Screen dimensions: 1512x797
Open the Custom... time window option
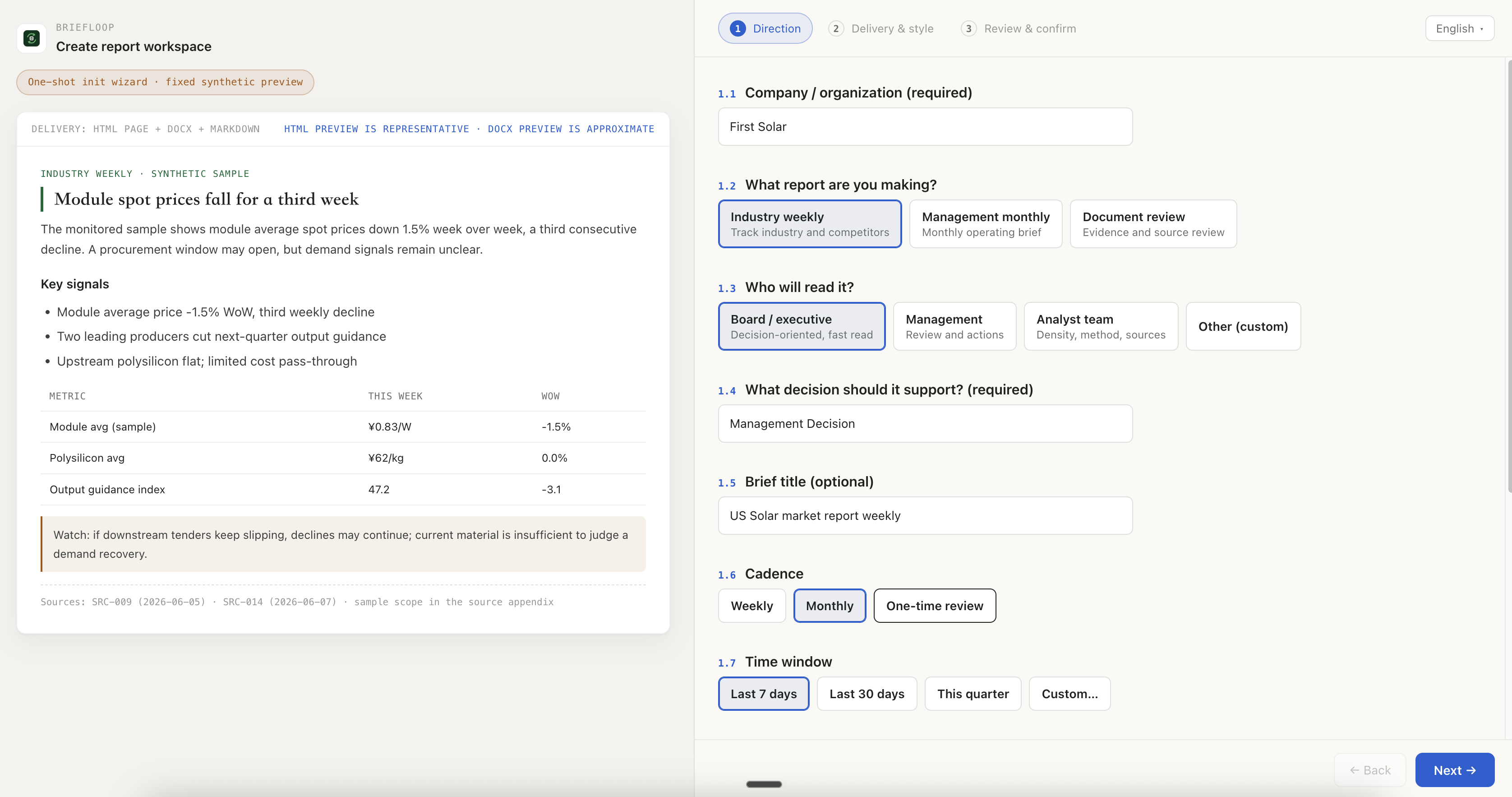click(x=1069, y=694)
